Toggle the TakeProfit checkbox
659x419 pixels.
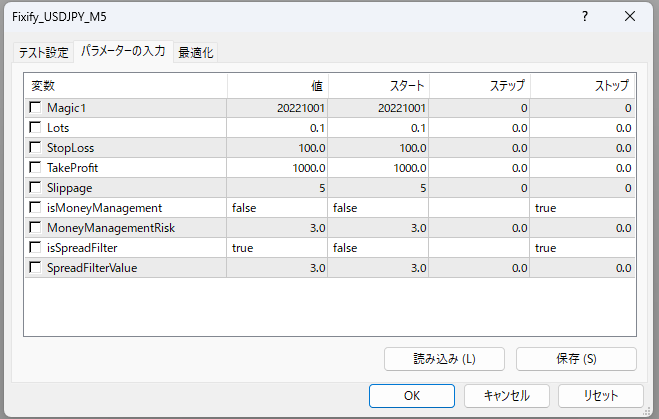pyautogui.click(x=36, y=168)
